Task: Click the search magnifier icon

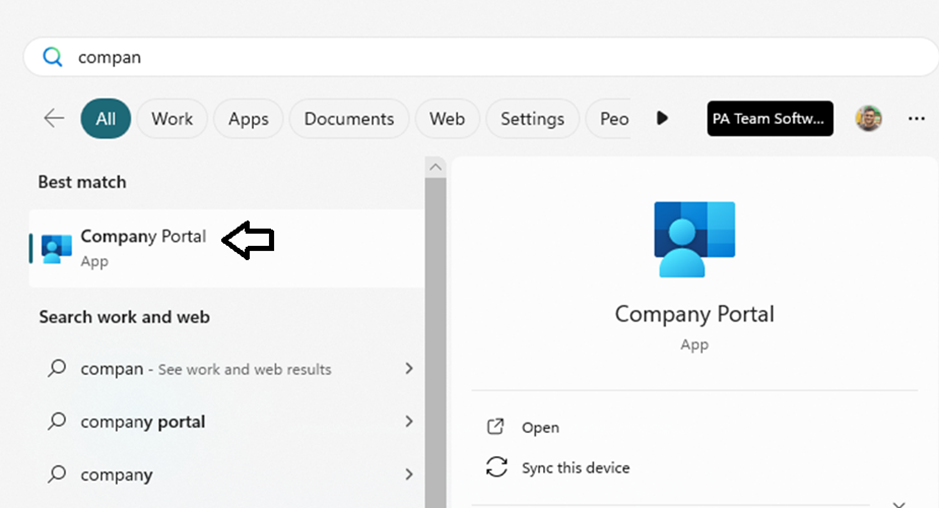Action: 52,57
